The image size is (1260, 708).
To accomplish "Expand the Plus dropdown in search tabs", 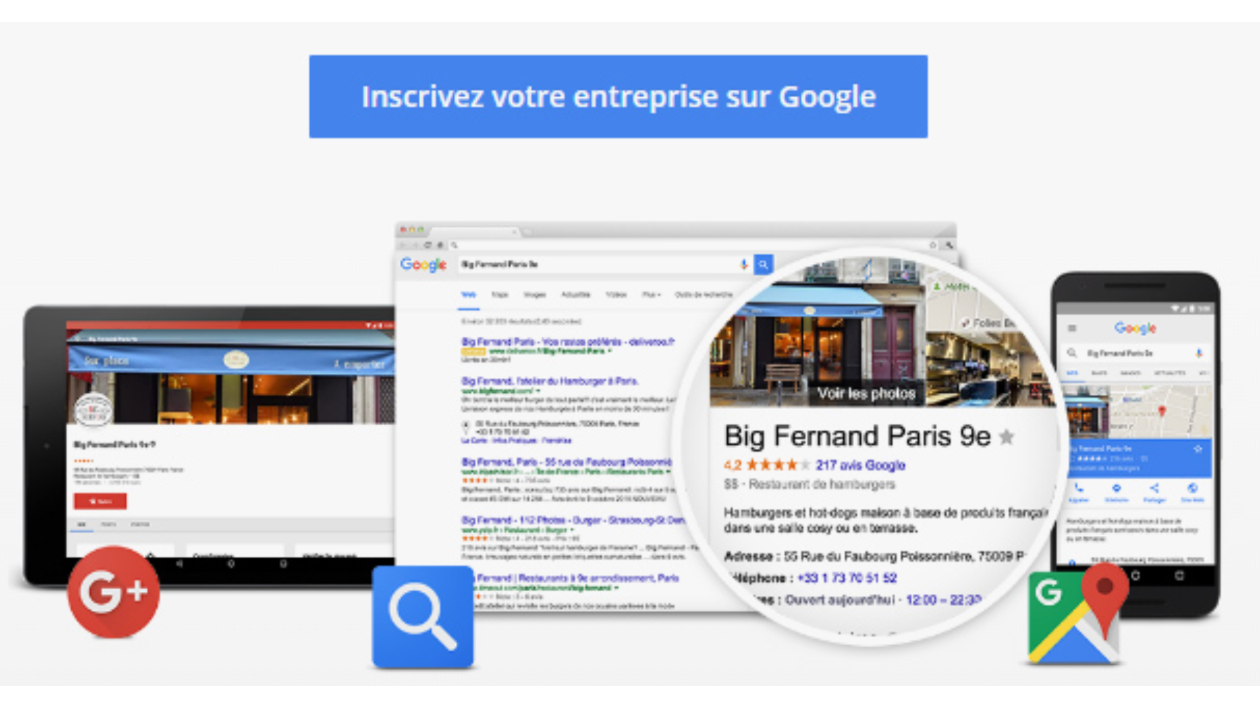I will (x=651, y=295).
